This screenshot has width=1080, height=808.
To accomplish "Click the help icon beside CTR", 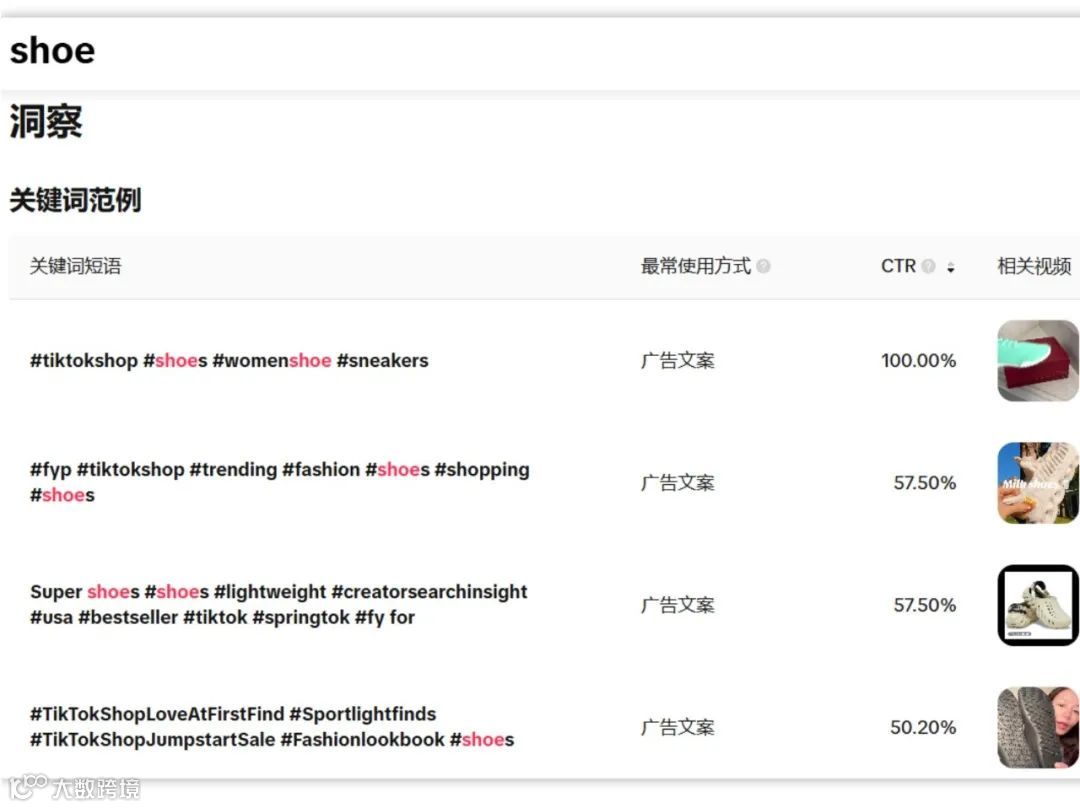I will 928,267.
